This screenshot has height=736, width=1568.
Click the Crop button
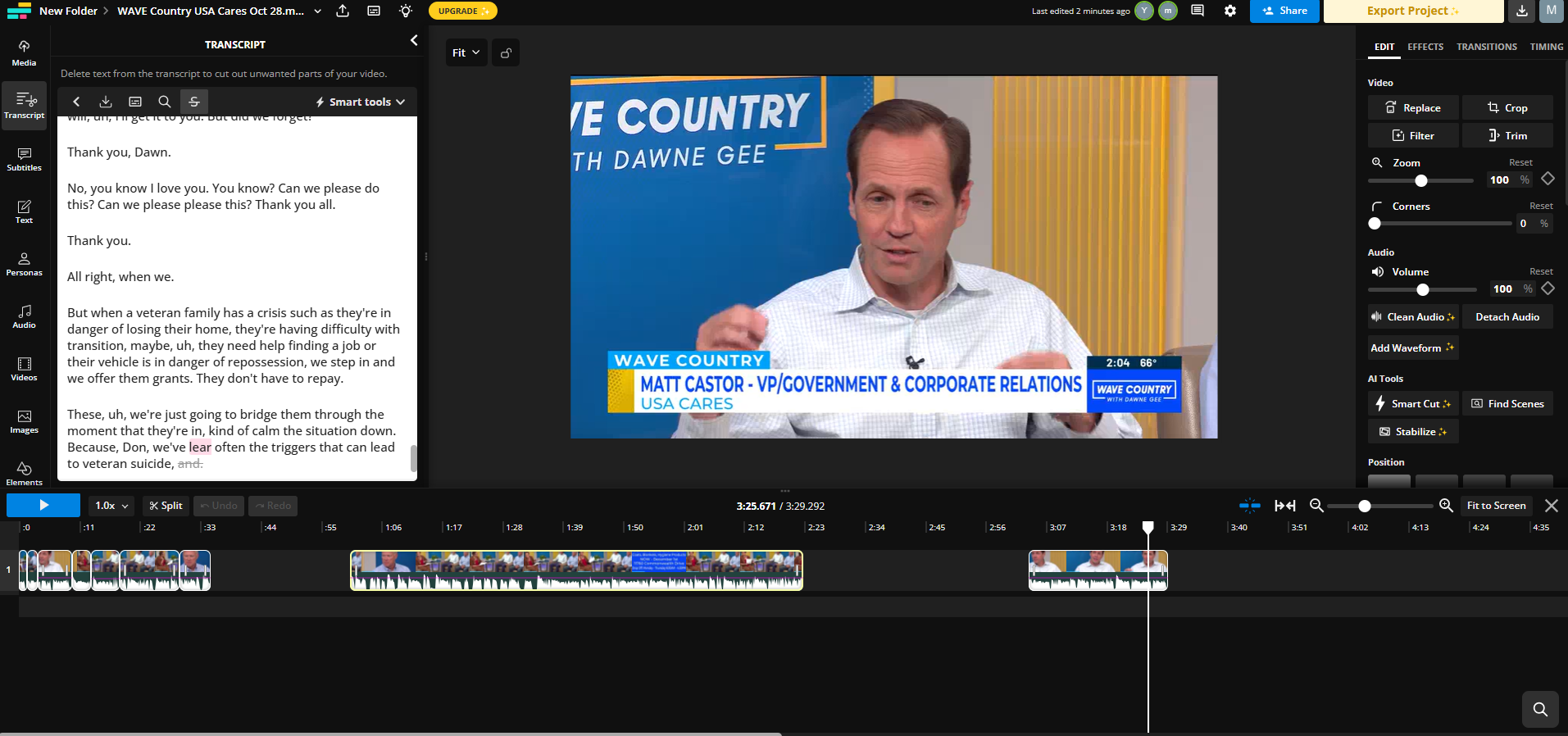point(1507,107)
